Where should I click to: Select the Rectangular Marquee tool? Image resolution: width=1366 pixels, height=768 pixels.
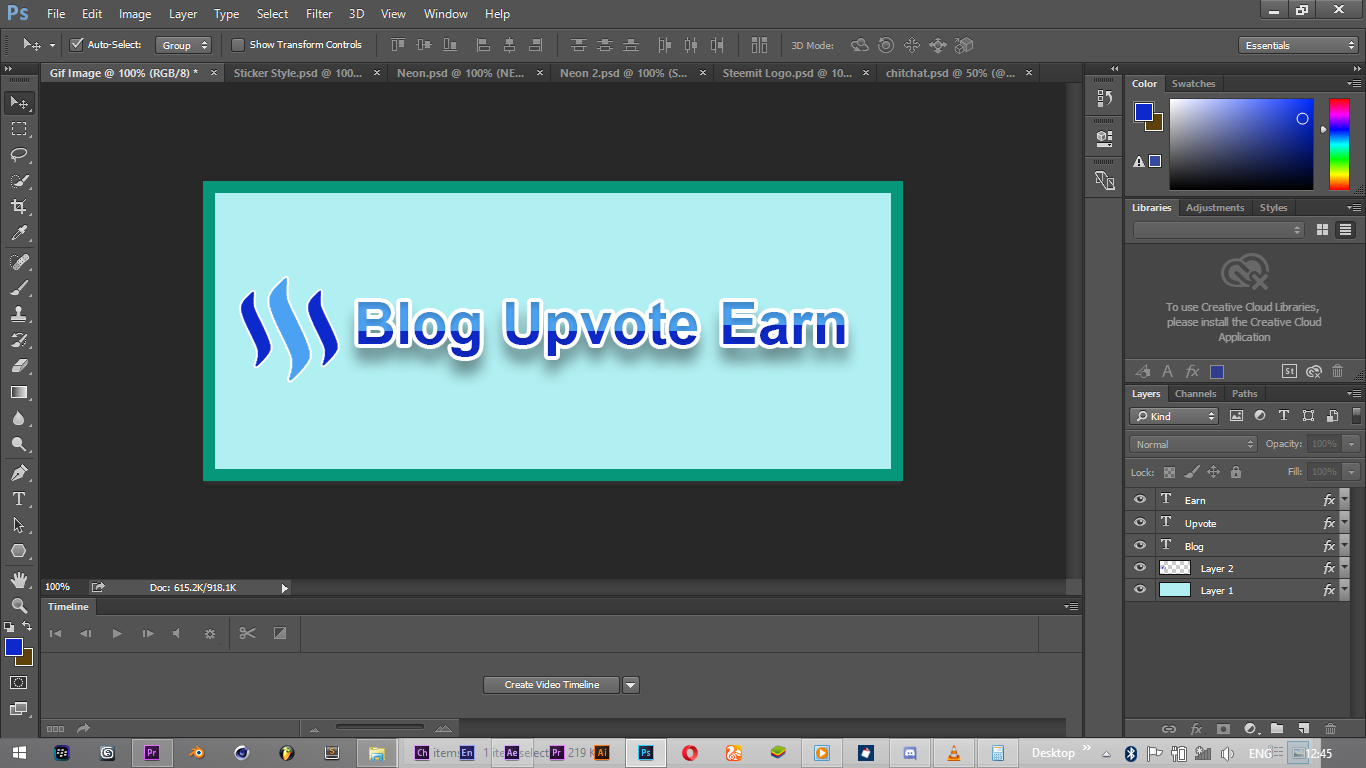tap(19, 129)
